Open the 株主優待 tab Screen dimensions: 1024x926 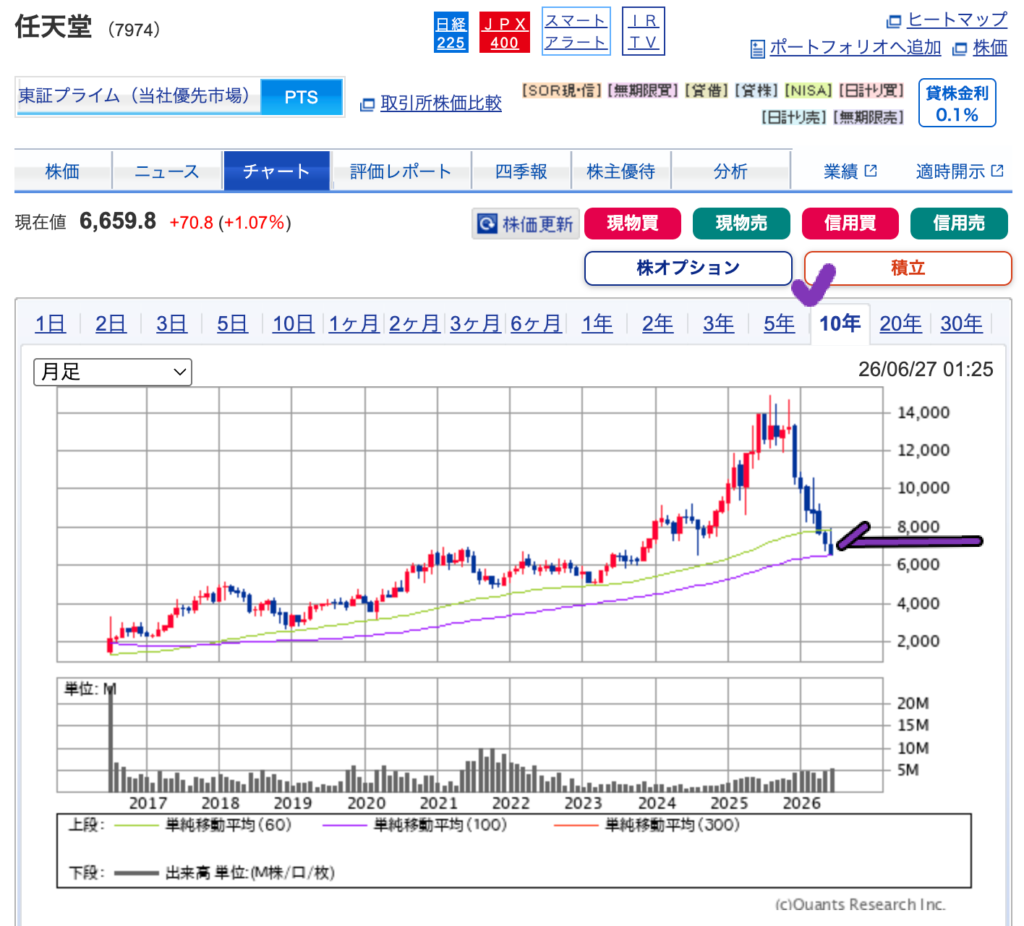pyautogui.click(x=621, y=171)
